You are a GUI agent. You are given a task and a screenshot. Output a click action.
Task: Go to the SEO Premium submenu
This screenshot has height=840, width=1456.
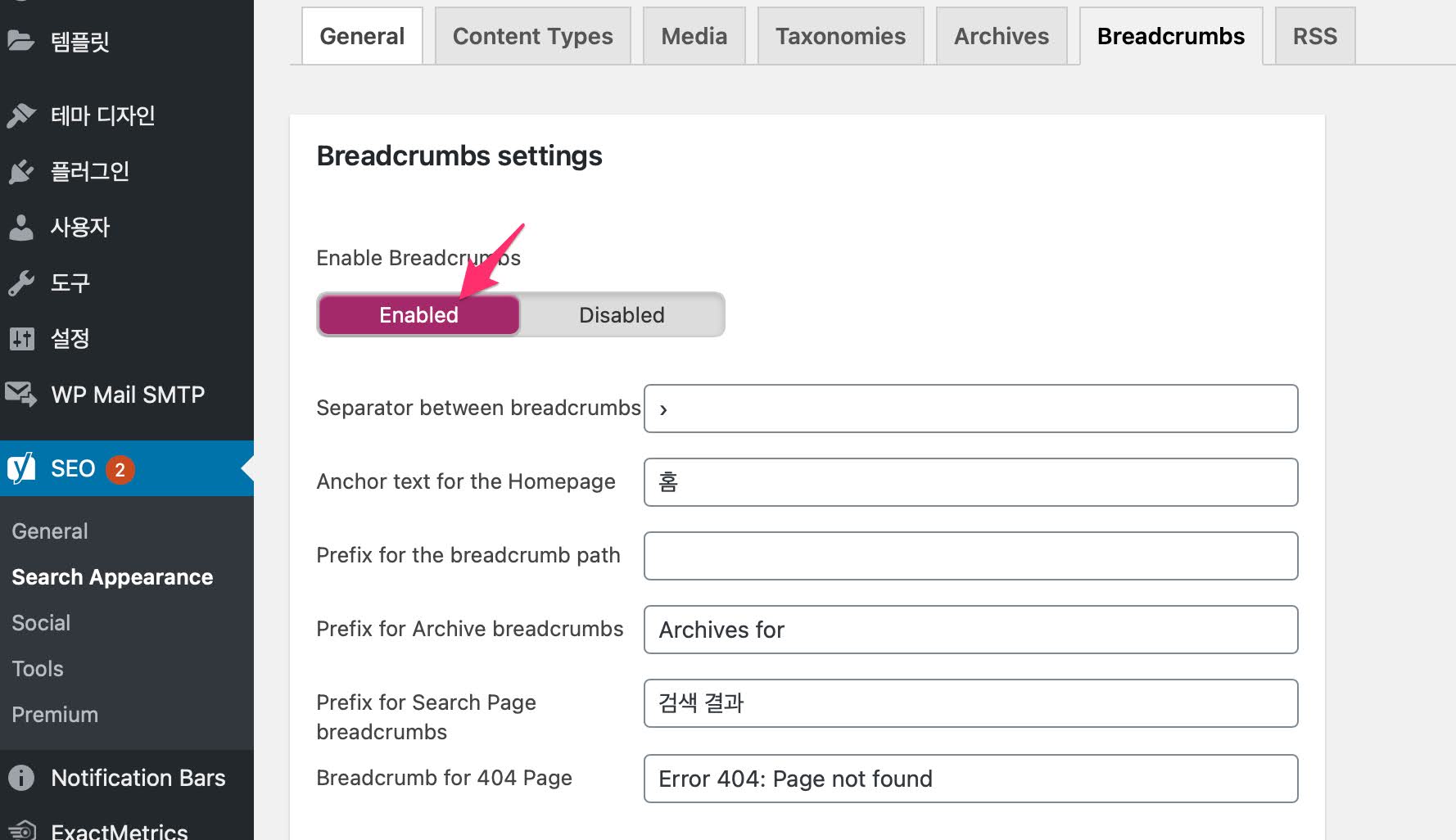point(55,715)
